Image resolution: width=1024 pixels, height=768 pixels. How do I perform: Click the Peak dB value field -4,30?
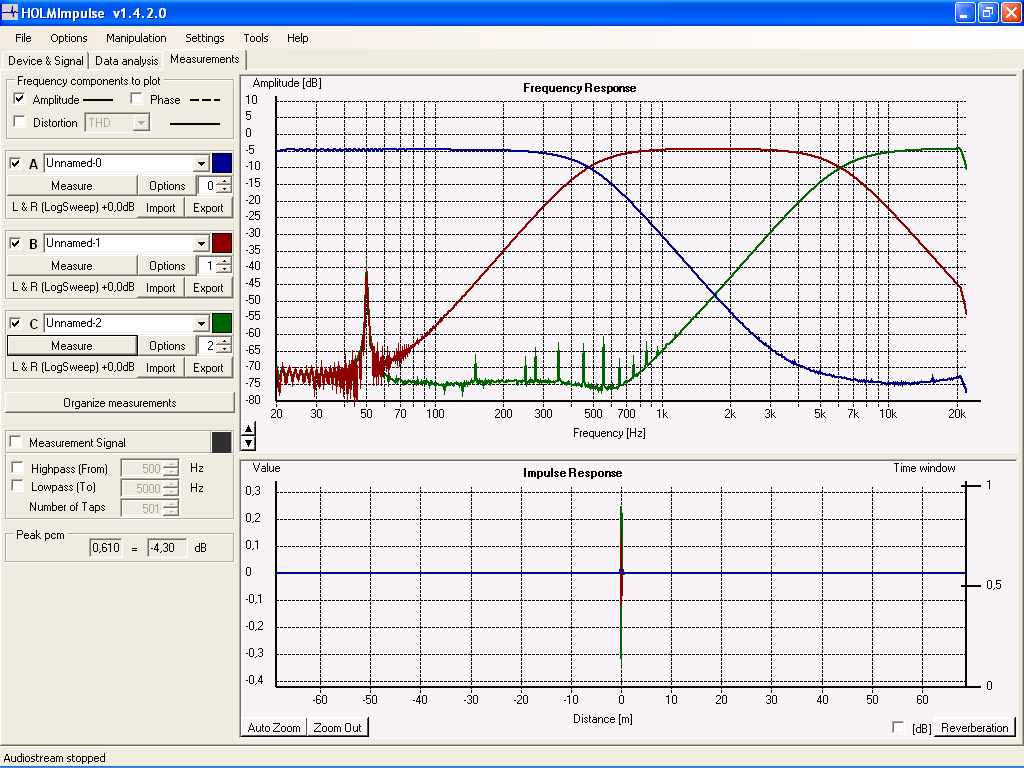[167, 548]
